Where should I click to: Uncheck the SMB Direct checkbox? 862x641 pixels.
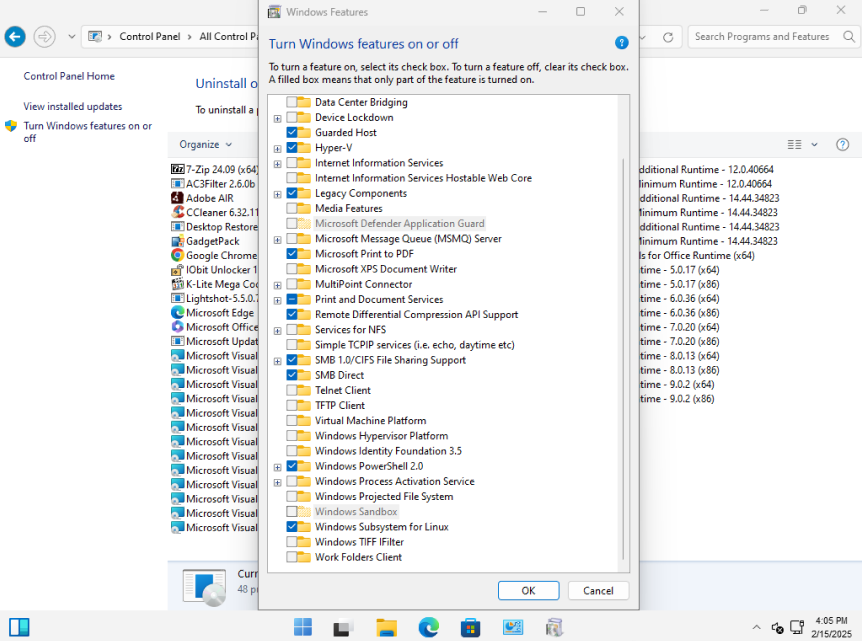[x=292, y=375]
